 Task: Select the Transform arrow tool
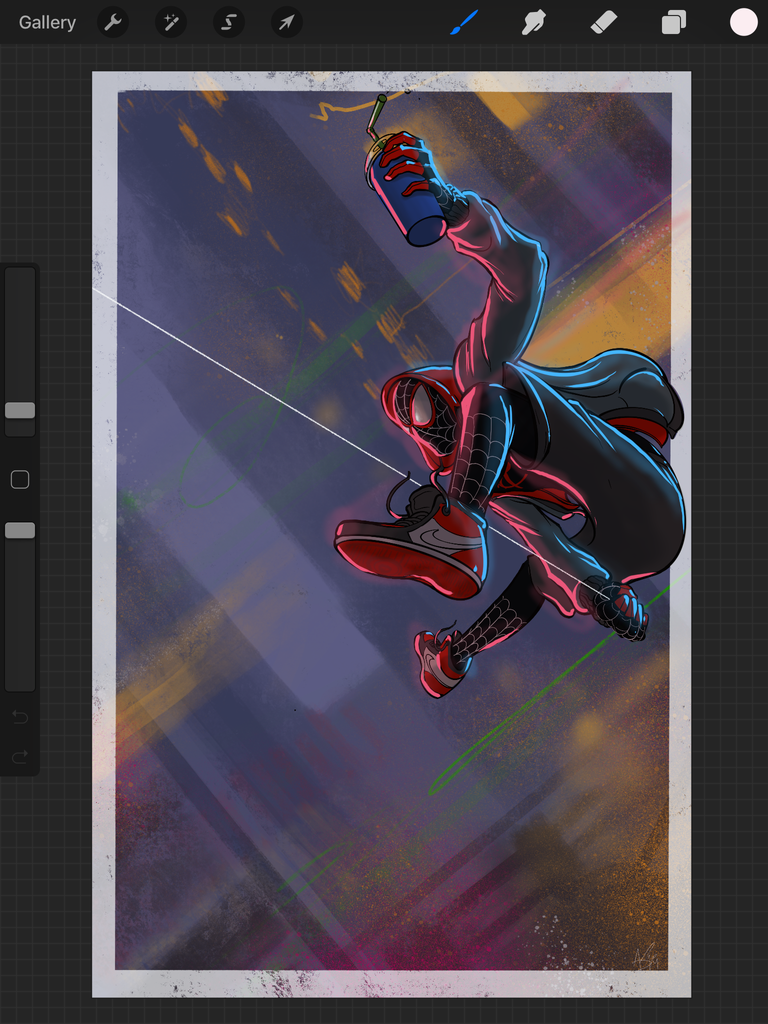coord(287,23)
